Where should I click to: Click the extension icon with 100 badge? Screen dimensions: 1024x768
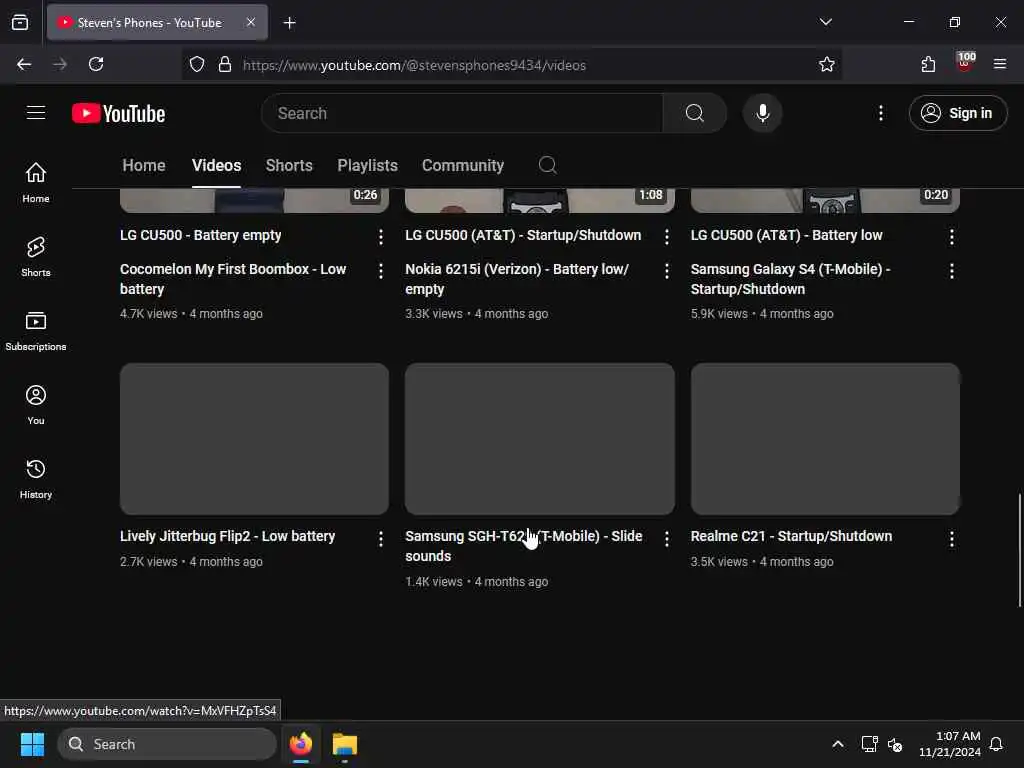965,61
